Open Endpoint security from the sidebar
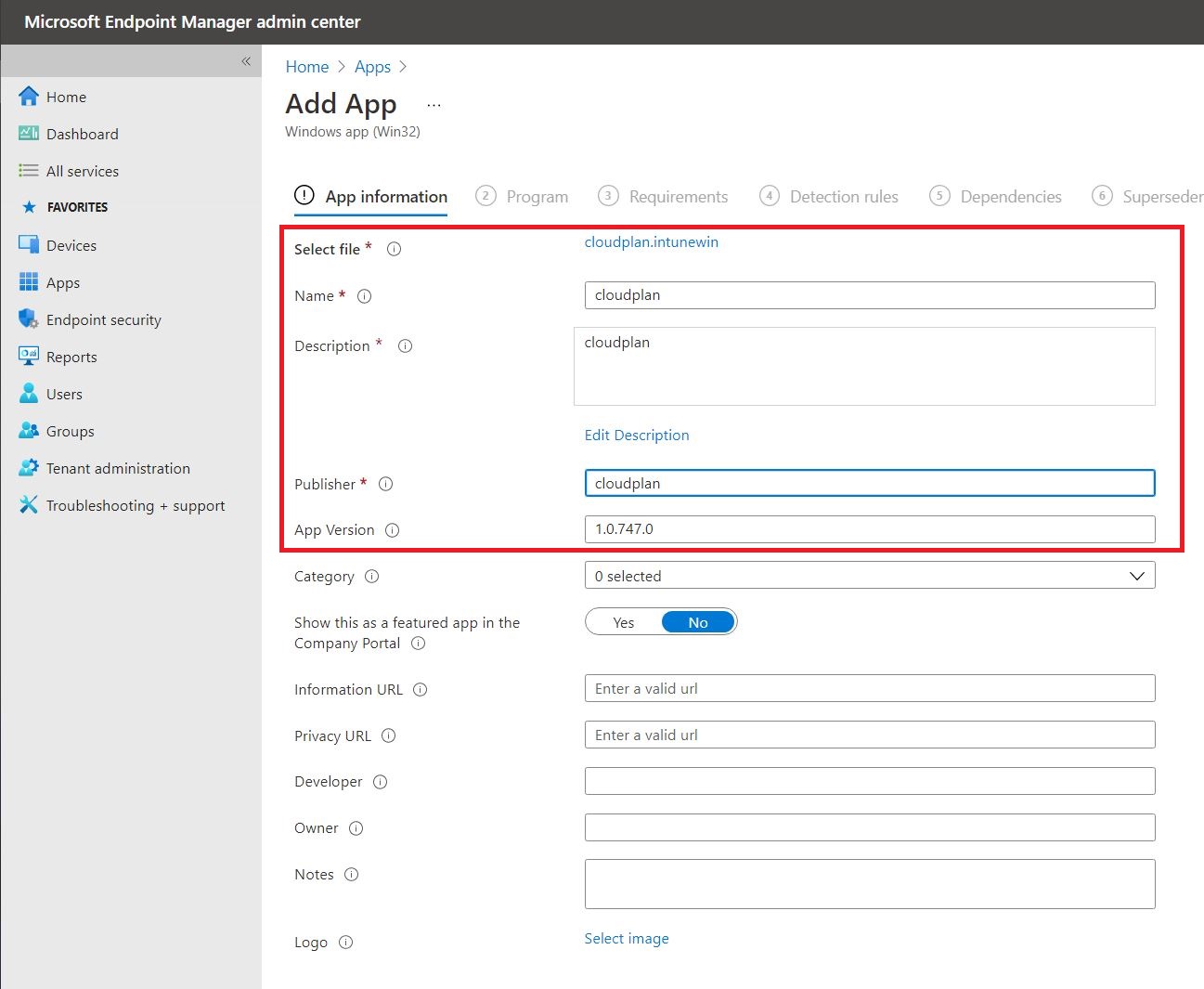This screenshot has height=989, width=1204. click(102, 319)
